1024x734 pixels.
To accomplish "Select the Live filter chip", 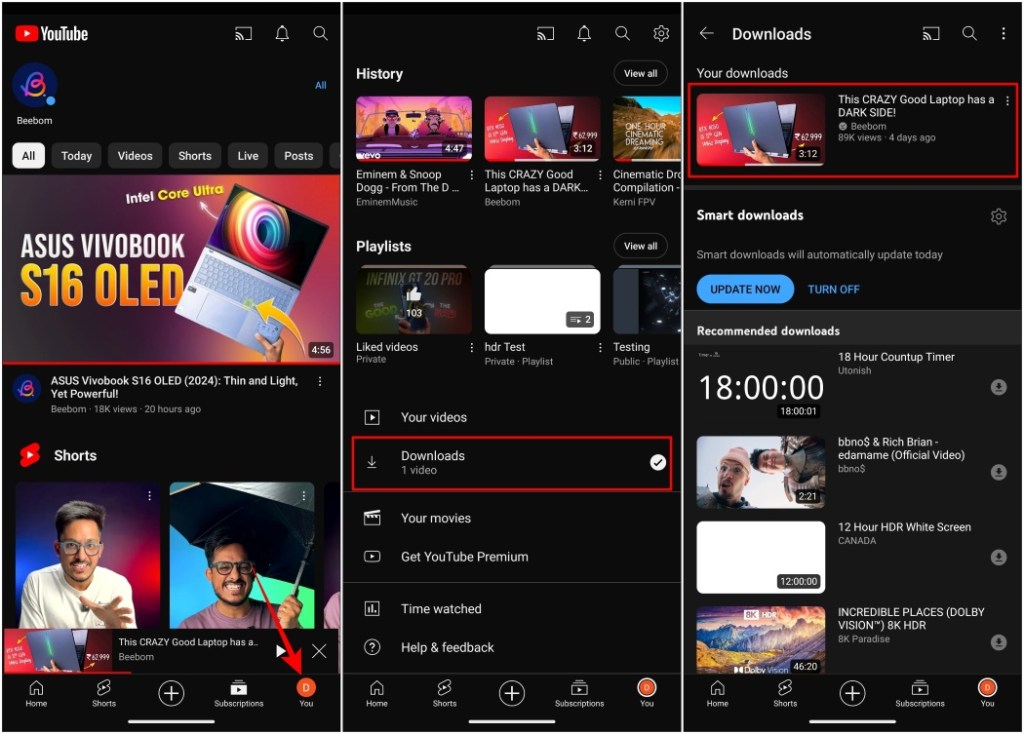I will click(x=248, y=155).
